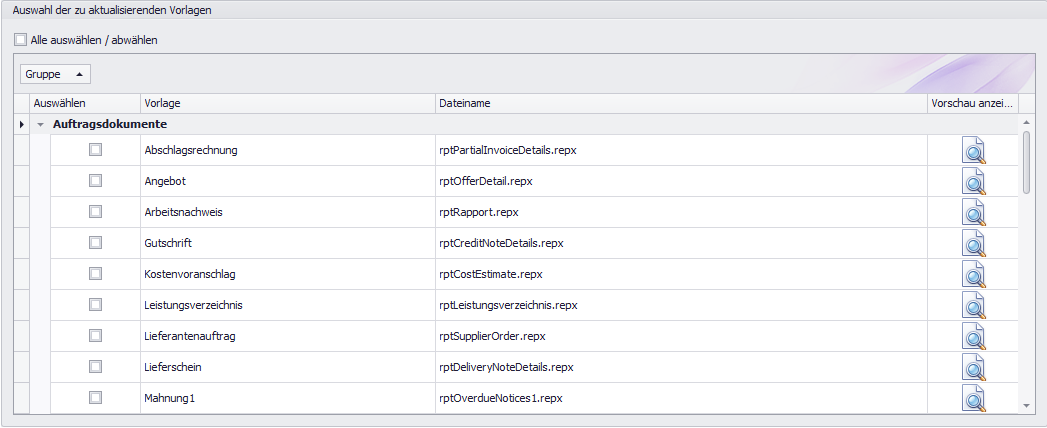Image resolution: width=1047 pixels, height=428 pixels.
Task: Preview the Kostenvoranschlag template
Action: tap(973, 274)
